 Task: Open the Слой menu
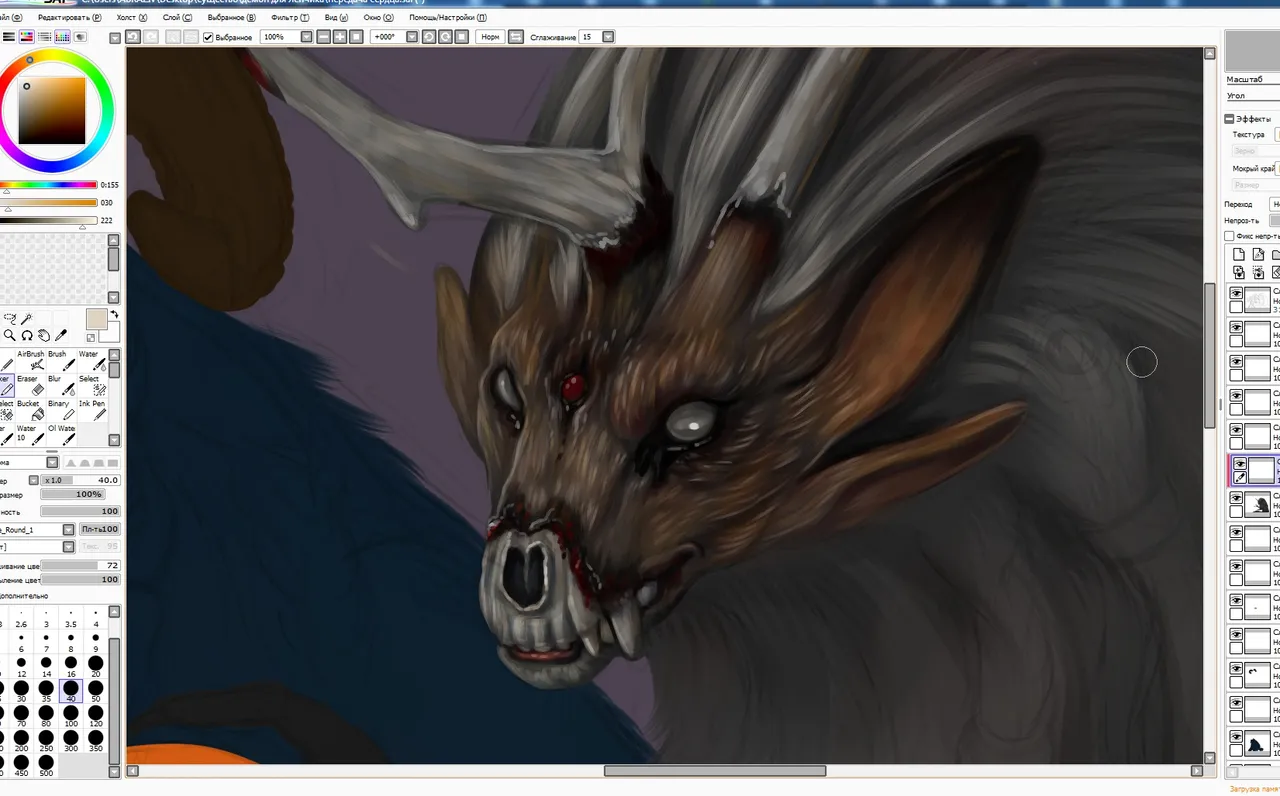coord(177,17)
